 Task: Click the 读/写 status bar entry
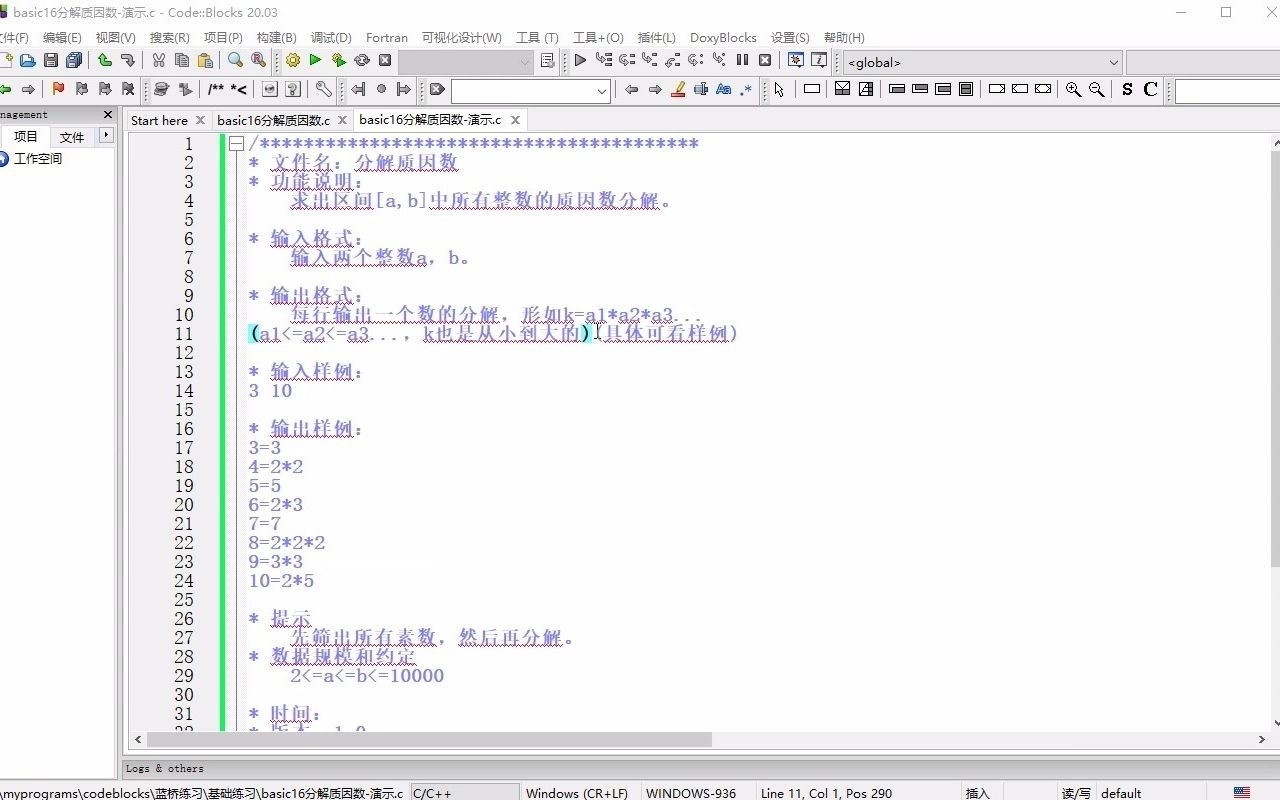coord(1076,793)
